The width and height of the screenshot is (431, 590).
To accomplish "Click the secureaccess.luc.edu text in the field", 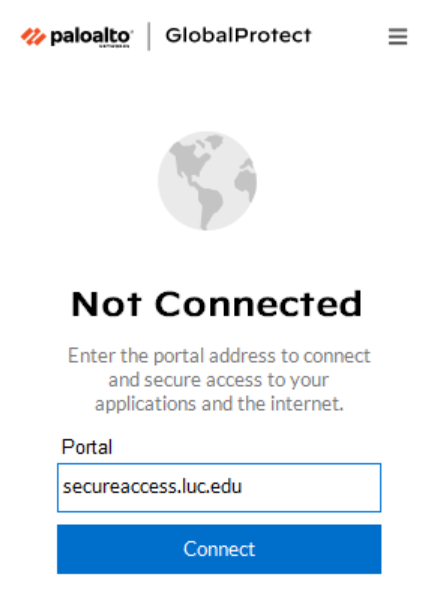I will (152, 487).
